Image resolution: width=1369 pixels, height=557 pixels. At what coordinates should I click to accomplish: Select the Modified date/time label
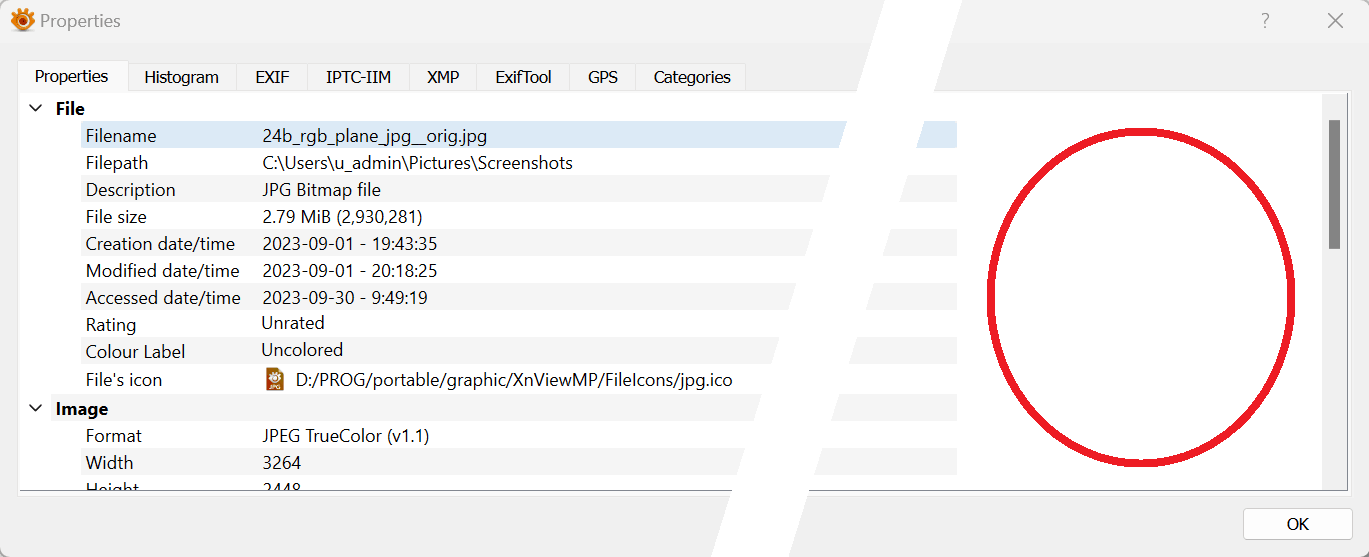click(x=163, y=271)
